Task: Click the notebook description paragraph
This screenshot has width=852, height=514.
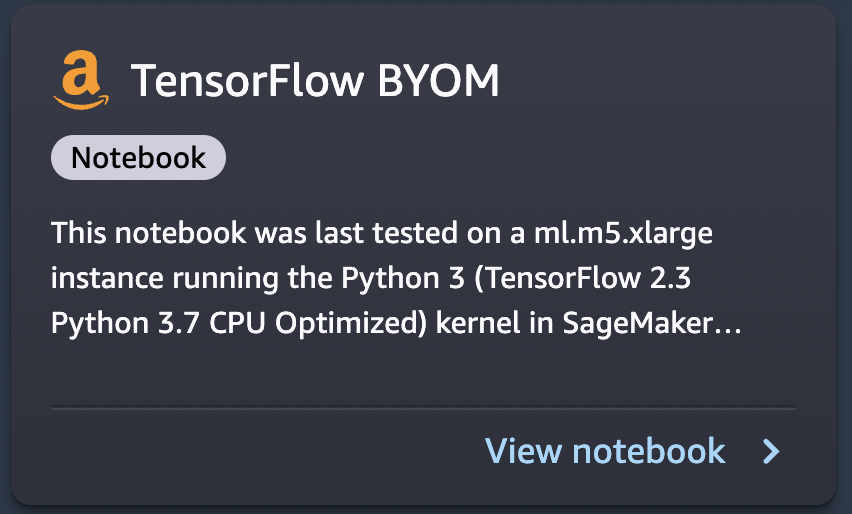Action: (x=395, y=279)
